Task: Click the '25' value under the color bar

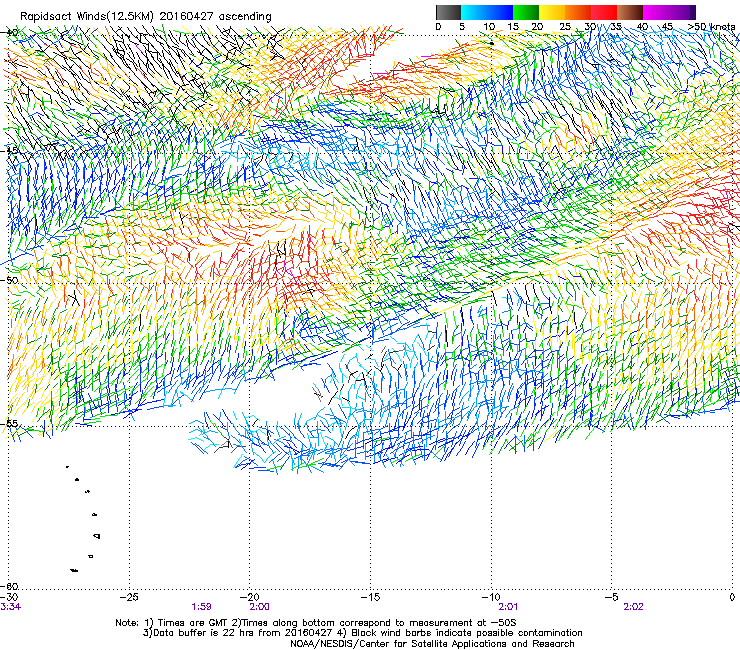Action: [565, 26]
